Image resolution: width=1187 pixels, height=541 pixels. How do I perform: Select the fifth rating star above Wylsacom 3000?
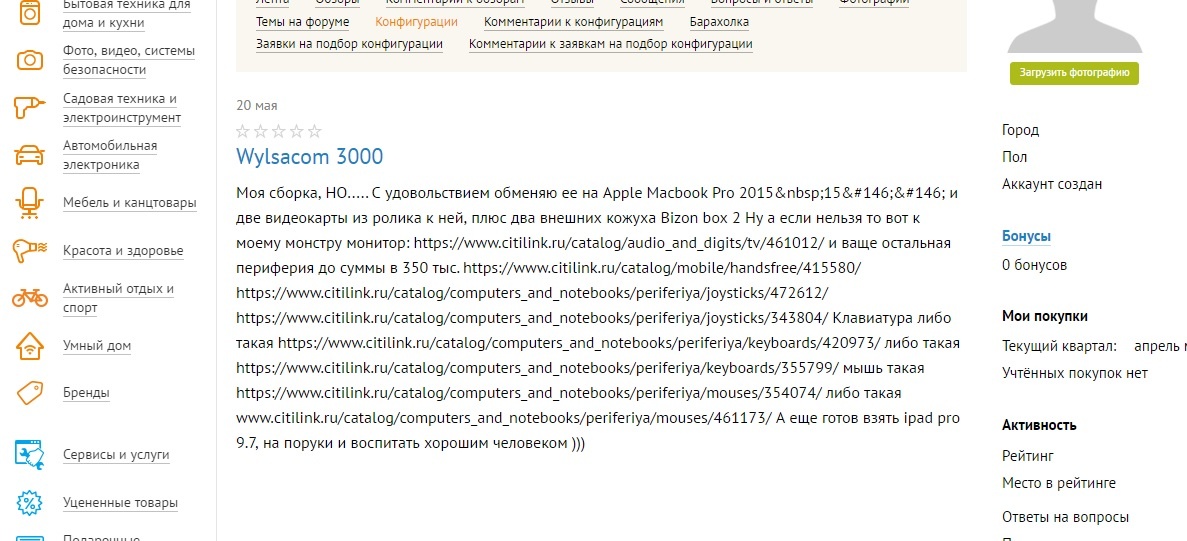[x=314, y=132]
